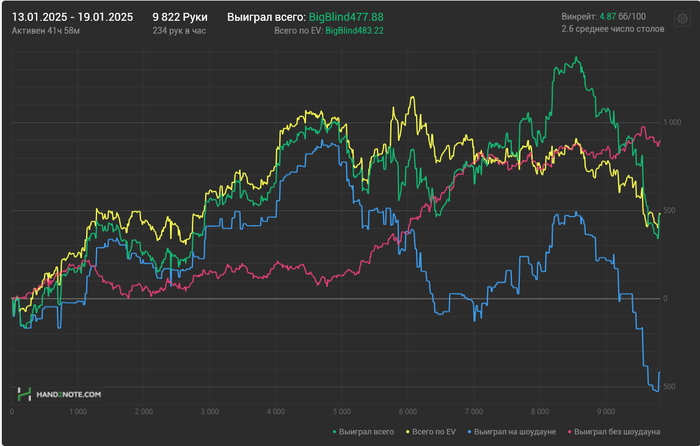
Task: Click the BigBlind483.22 EV value
Action: click(354, 31)
